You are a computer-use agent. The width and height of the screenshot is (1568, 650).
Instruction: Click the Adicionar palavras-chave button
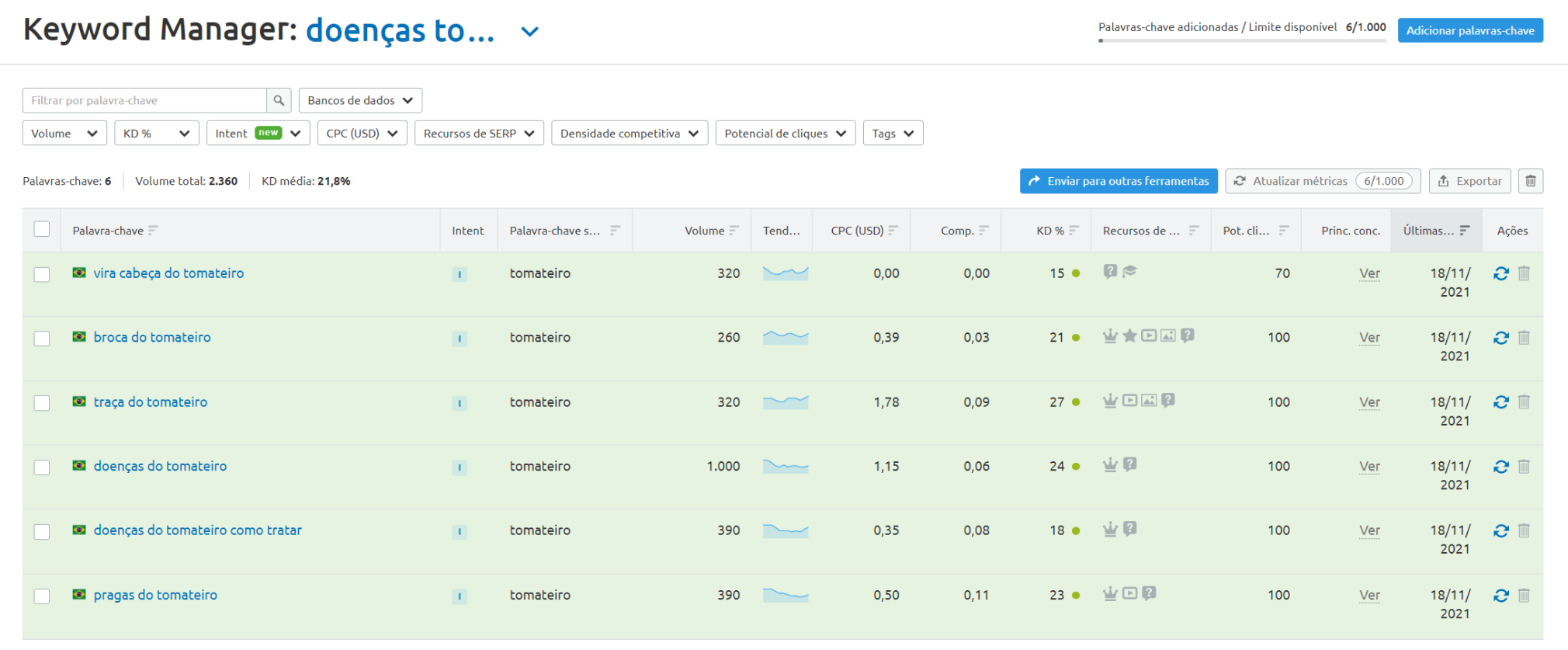1470,30
